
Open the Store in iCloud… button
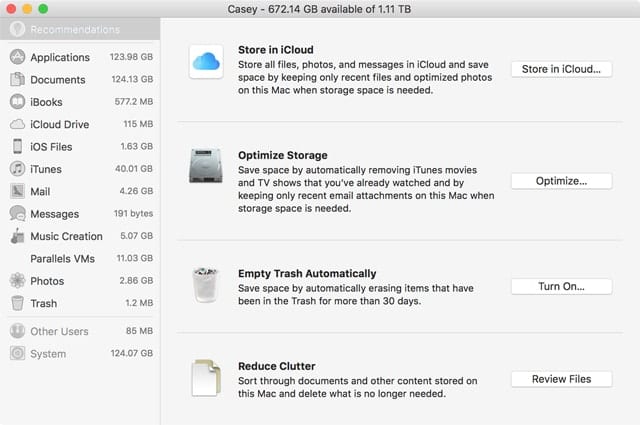point(561,69)
